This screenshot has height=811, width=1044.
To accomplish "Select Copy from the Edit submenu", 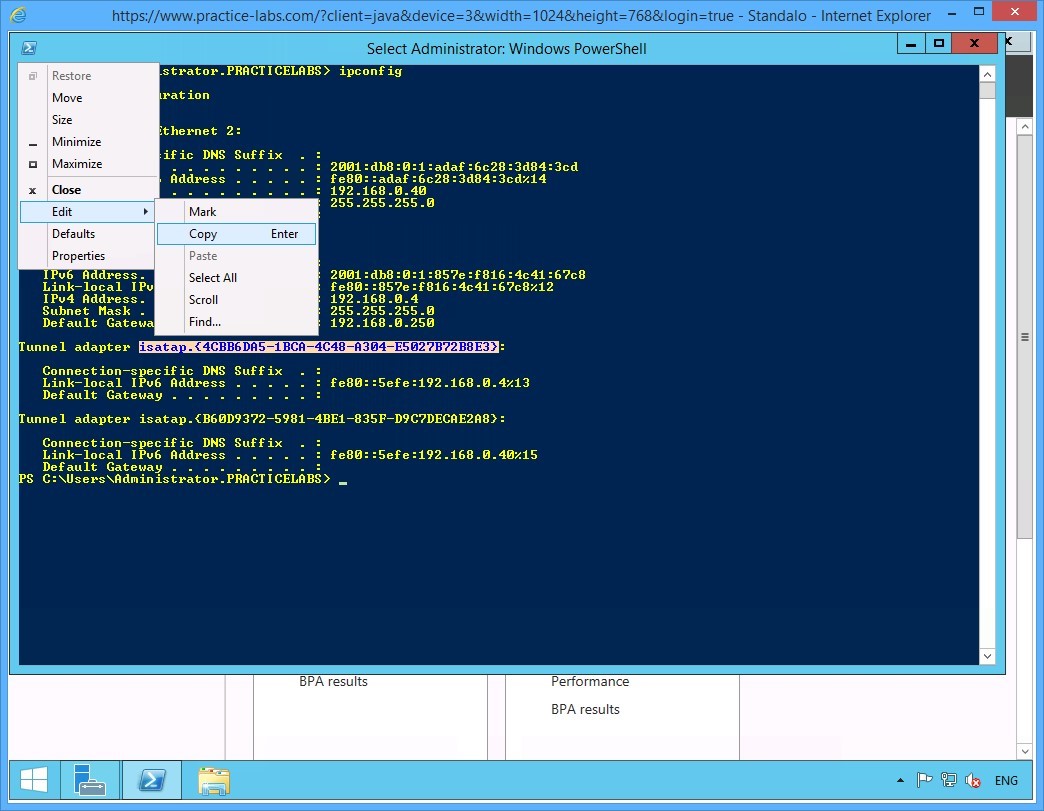I will click(203, 233).
